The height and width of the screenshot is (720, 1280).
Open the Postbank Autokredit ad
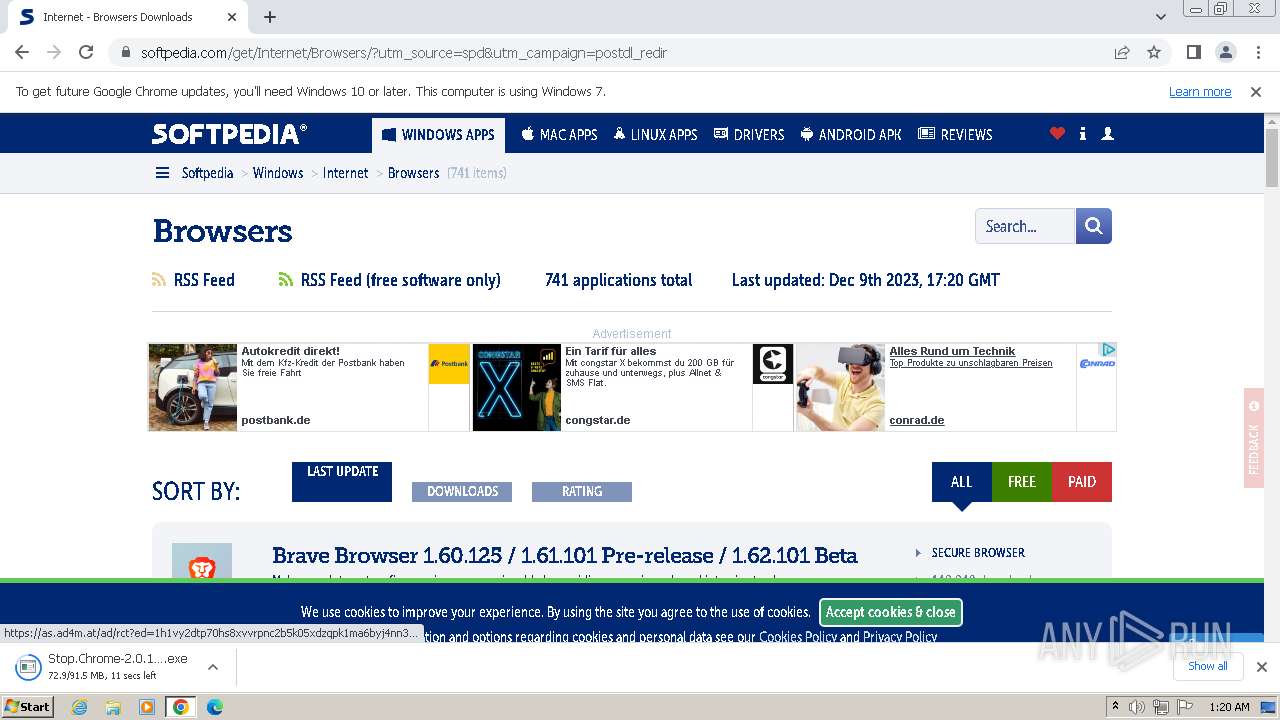coord(309,387)
